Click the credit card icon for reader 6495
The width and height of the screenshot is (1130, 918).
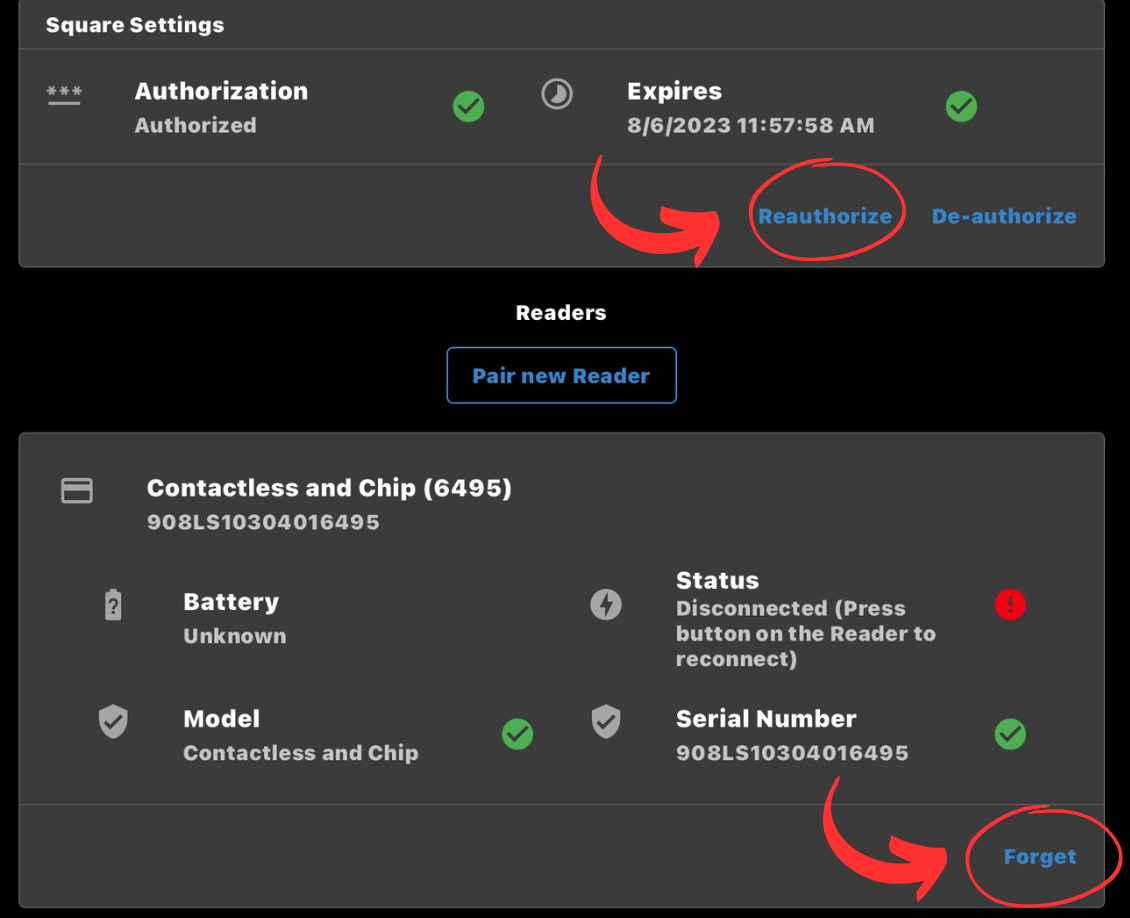tap(77, 491)
